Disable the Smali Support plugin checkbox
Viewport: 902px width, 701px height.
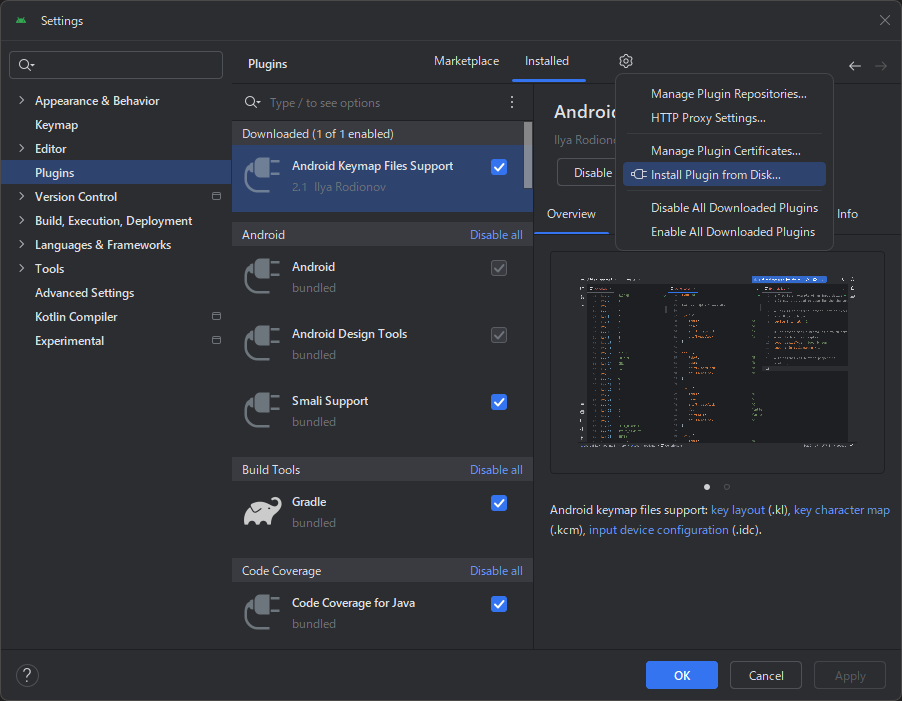coord(499,402)
